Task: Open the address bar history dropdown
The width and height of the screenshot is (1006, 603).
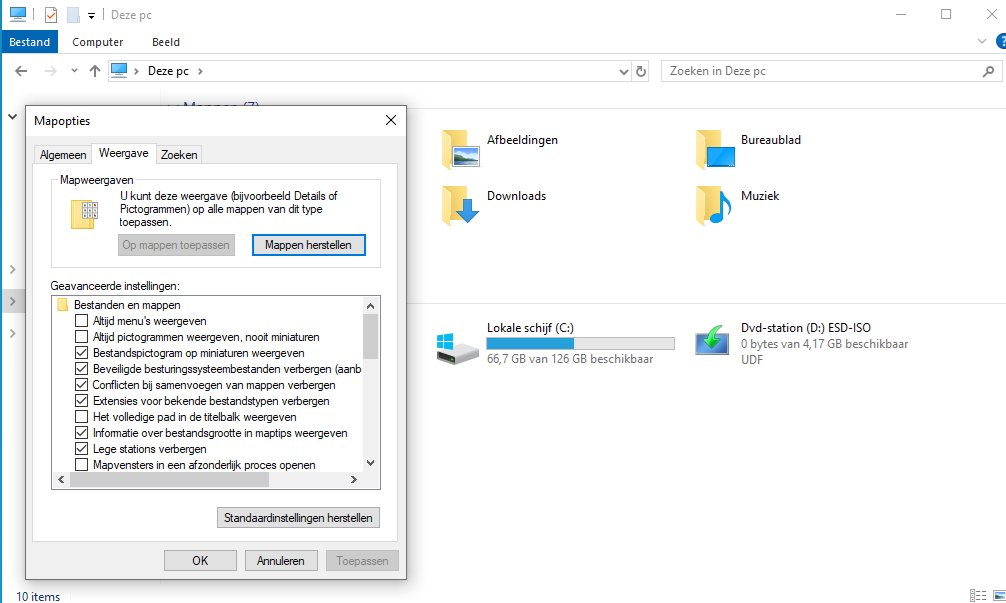Action: coord(623,72)
